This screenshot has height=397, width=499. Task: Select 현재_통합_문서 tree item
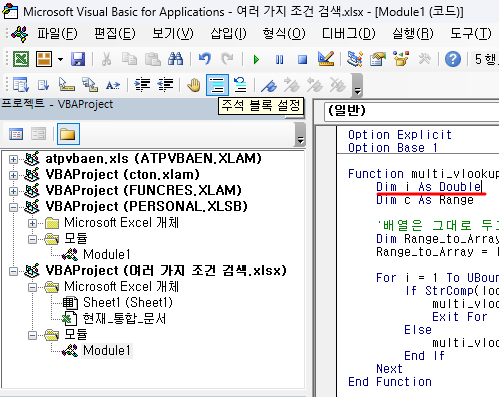coord(124,319)
